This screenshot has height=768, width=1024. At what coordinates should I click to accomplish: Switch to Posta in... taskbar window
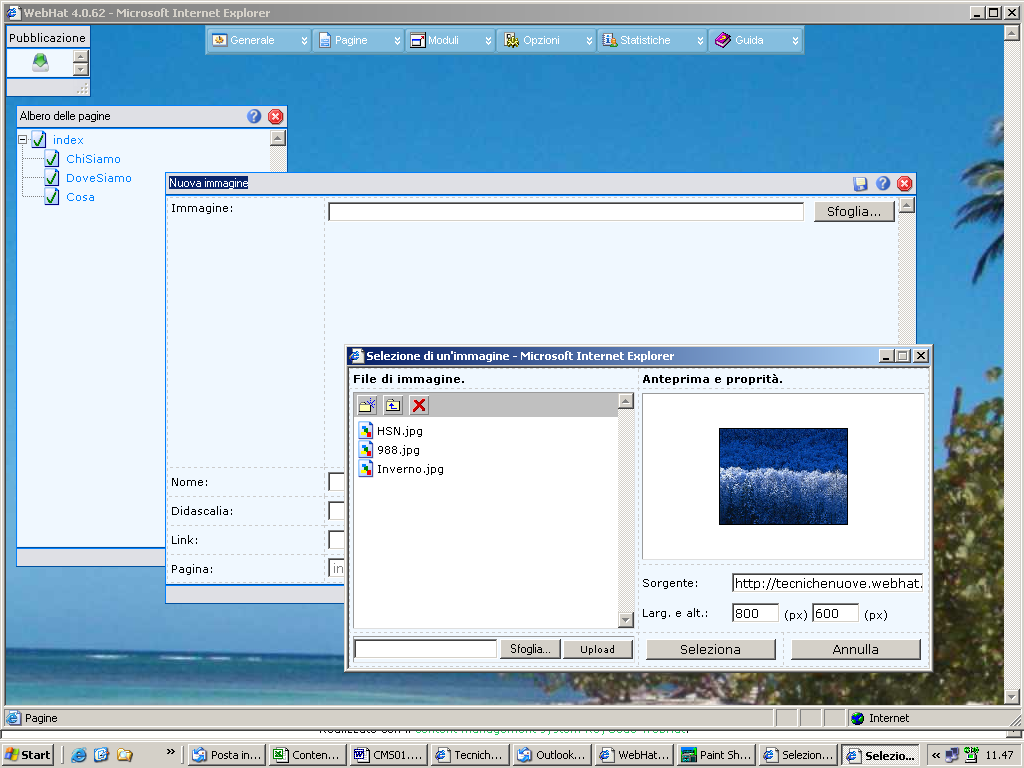227,755
